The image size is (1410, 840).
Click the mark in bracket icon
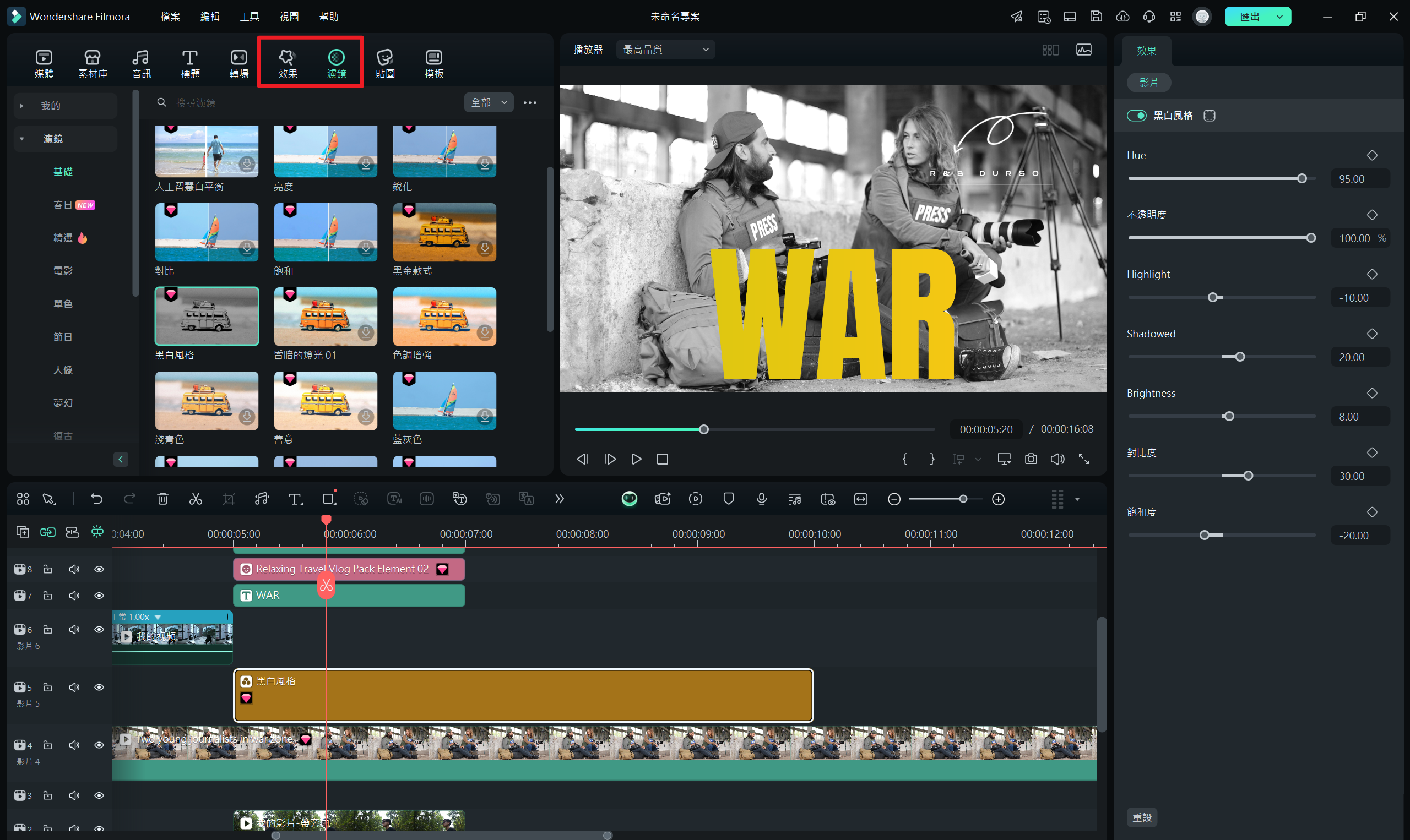[x=905, y=459]
